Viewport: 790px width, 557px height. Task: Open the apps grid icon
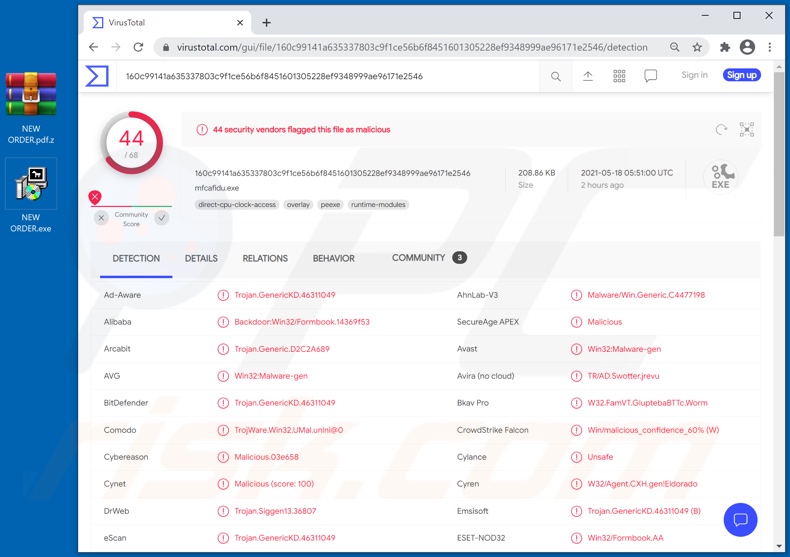(619, 76)
